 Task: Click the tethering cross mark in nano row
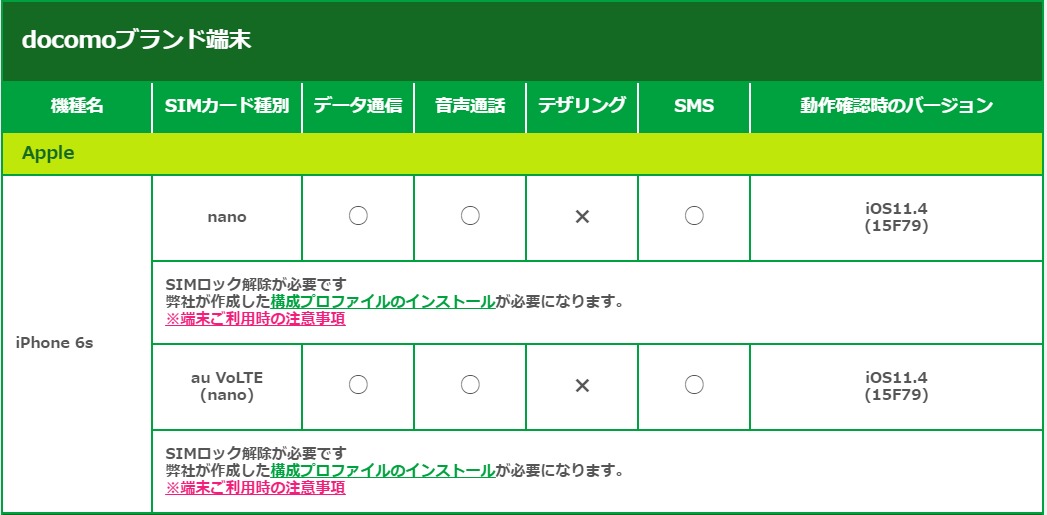point(582,216)
